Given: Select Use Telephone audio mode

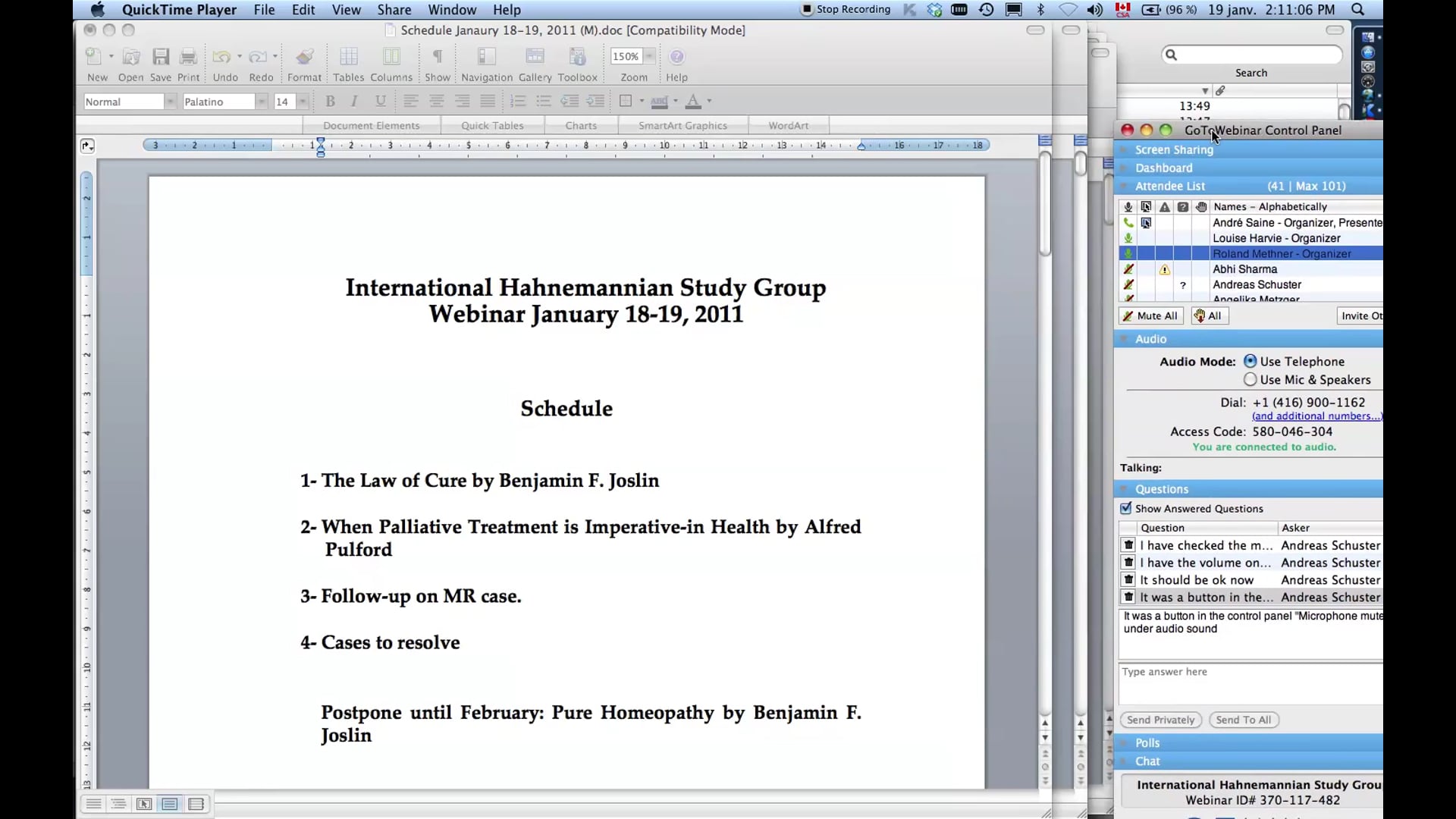Looking at the screenshot, I should 1250,361.
